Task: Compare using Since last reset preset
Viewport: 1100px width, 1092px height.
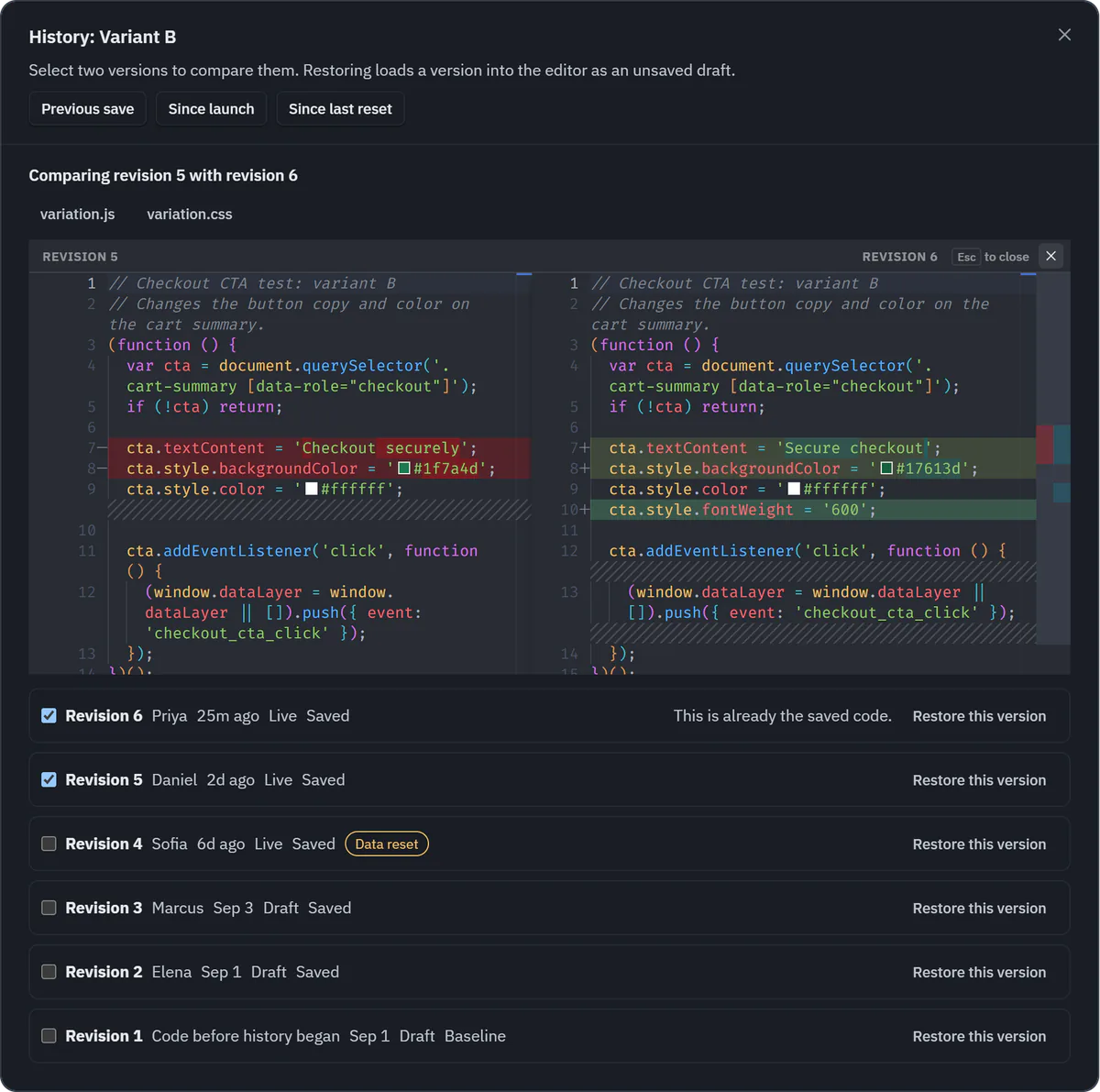Action: coord(340,108)
